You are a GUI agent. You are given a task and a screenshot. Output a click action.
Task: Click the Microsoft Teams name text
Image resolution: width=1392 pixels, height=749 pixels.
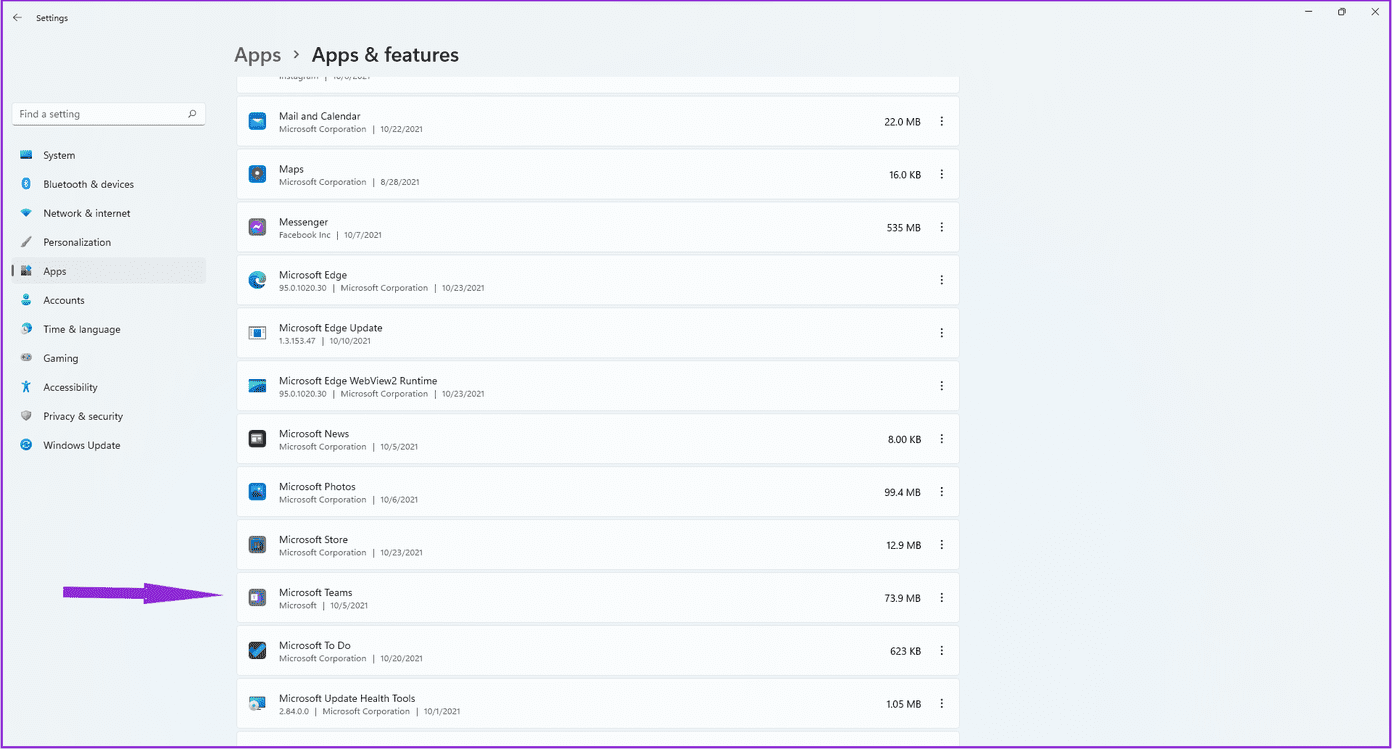(316, 593)
